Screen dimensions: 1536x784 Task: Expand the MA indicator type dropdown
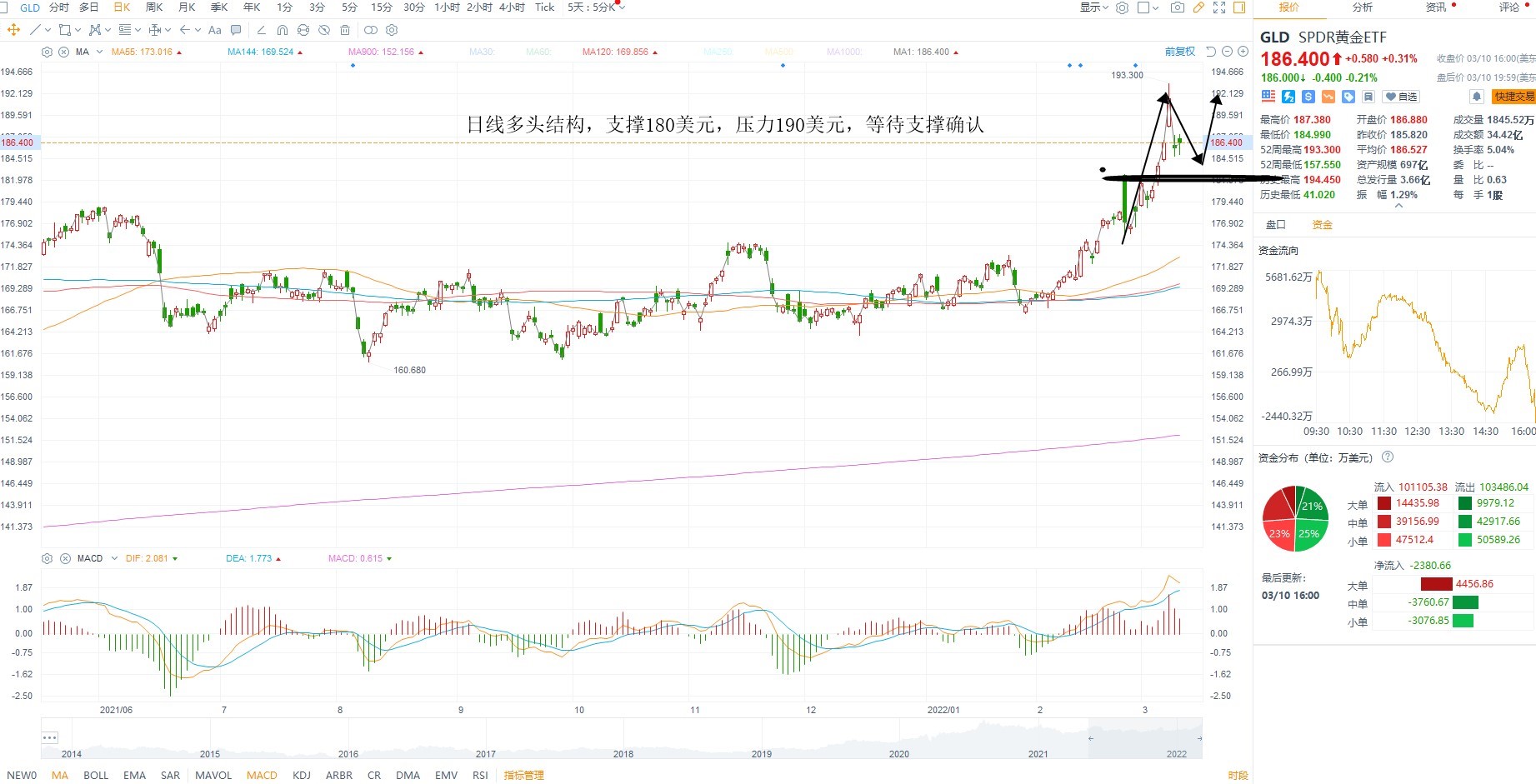coord(100,52)
